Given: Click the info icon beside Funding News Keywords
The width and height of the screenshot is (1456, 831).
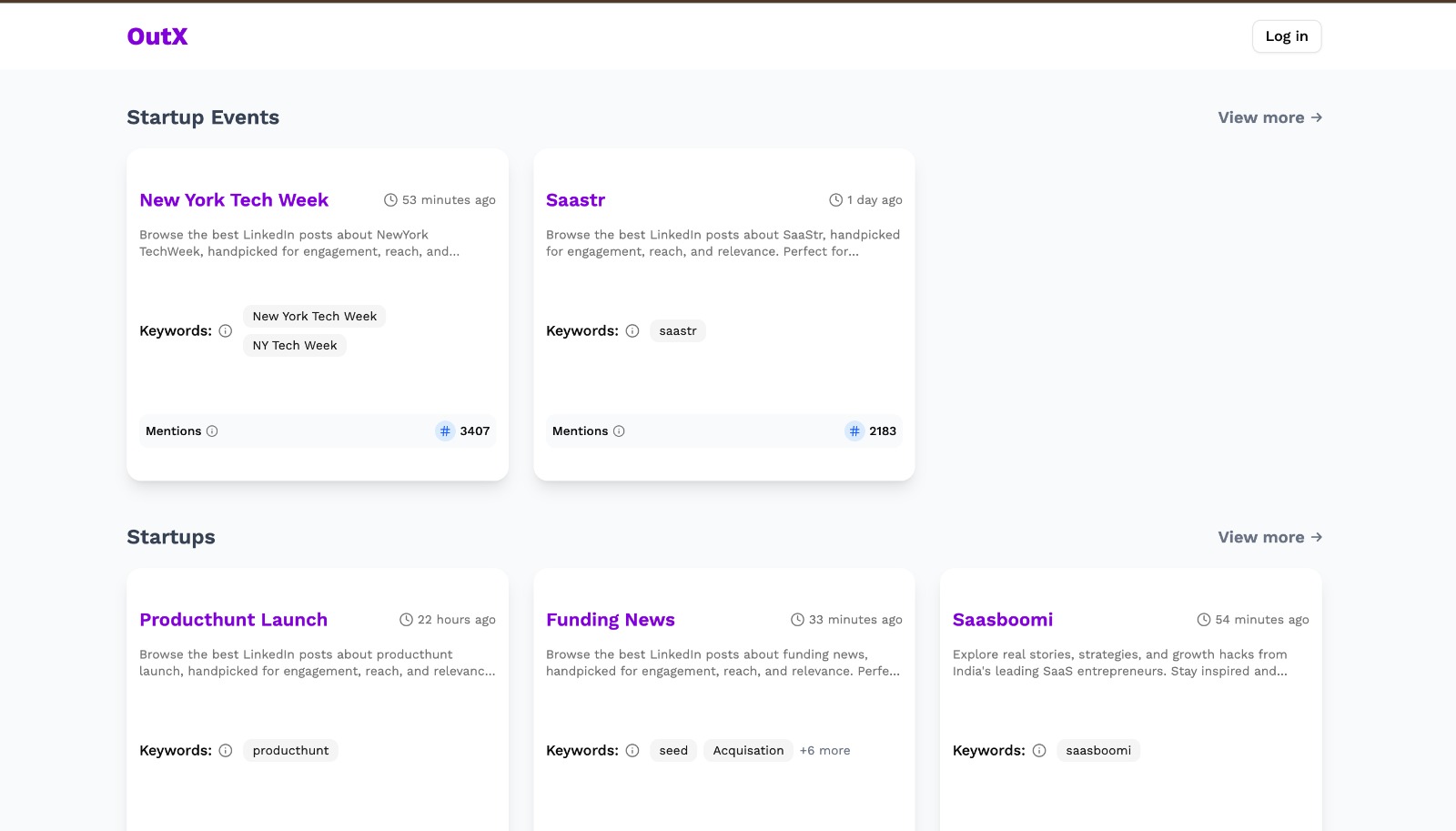Looking at the screenshot, I should 632,750.
